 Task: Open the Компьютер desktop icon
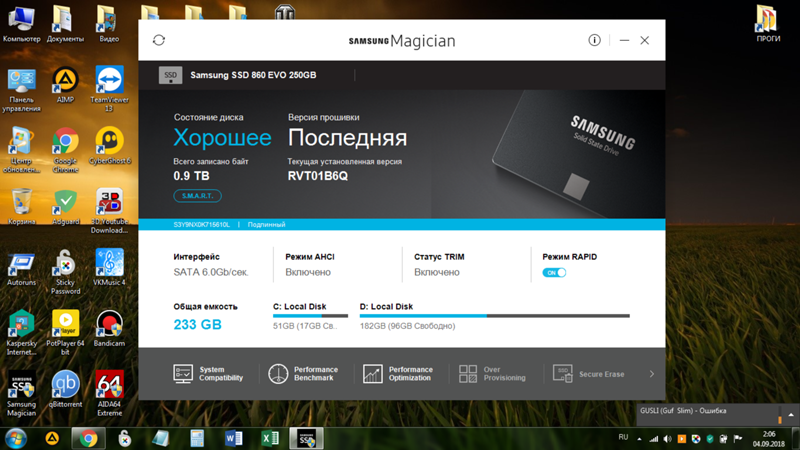(x=21, y=24)
